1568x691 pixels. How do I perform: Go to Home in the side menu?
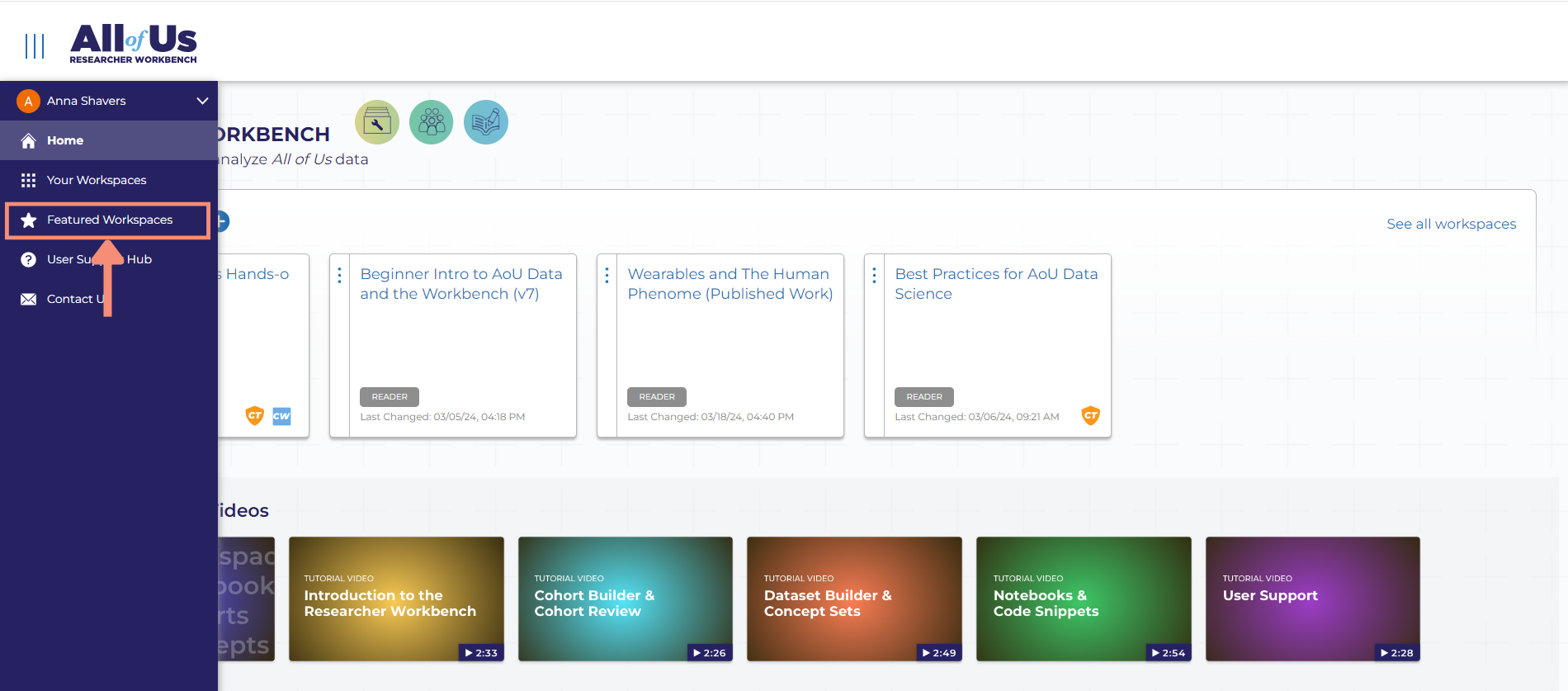[x=109, y=140]
